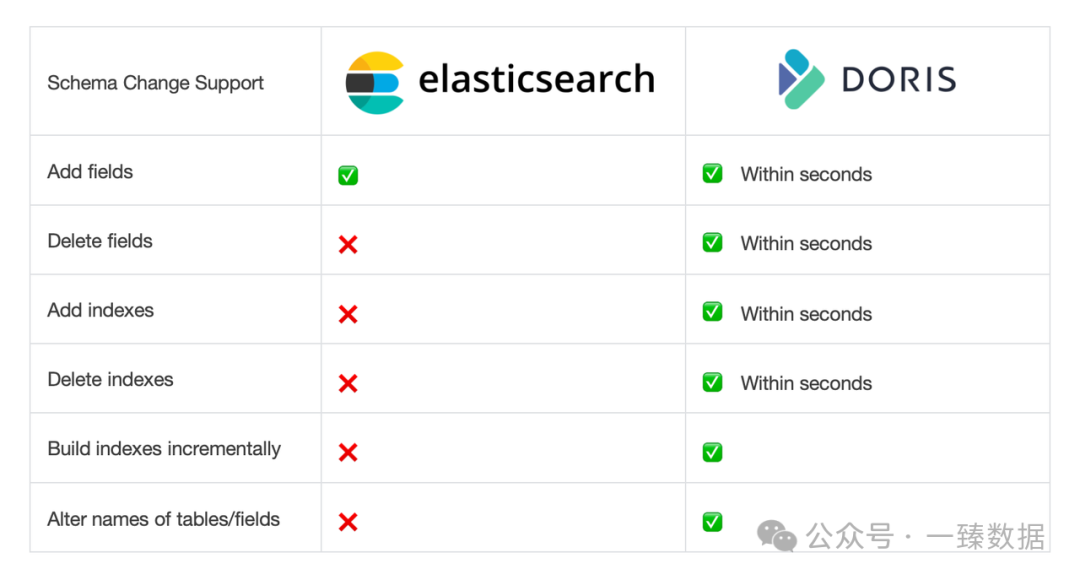
Task: Click the elasticsearch wordmark text
Action: tap(536, 79)
